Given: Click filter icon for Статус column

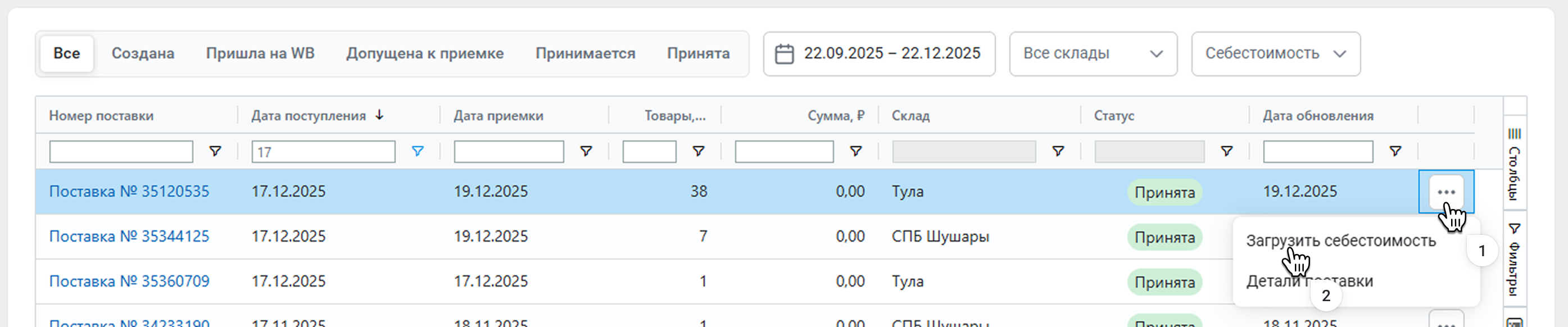Looking at the screenshot, I should pos(1226,151).
